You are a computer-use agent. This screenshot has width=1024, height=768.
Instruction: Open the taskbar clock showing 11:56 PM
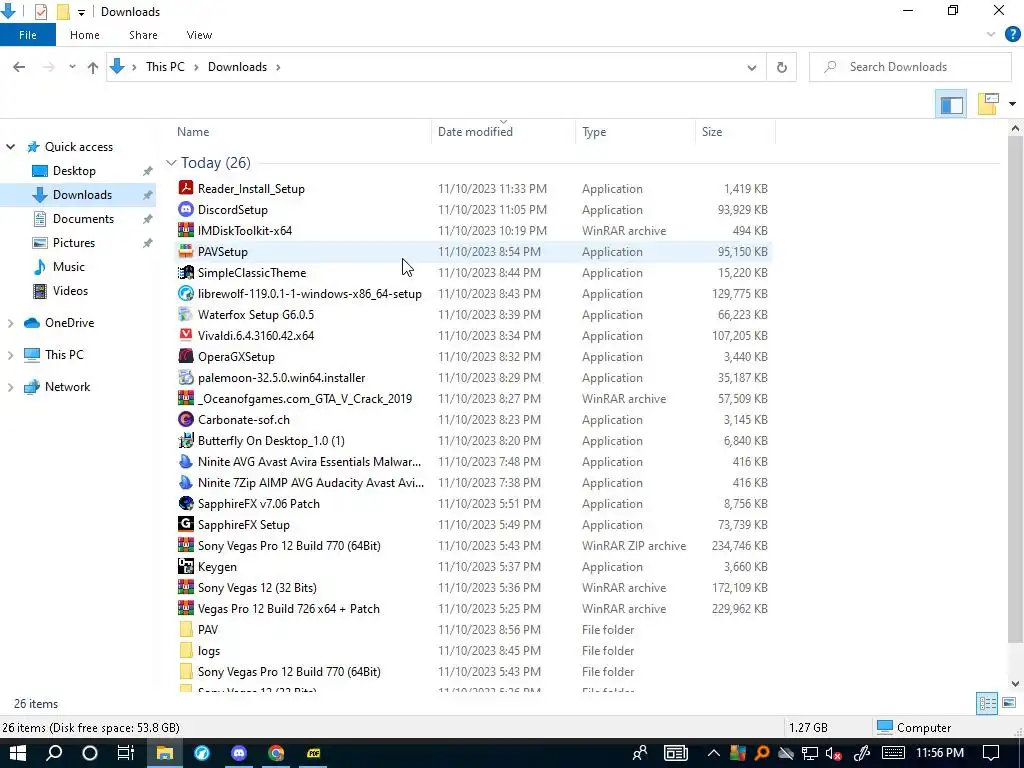(939, 753)
